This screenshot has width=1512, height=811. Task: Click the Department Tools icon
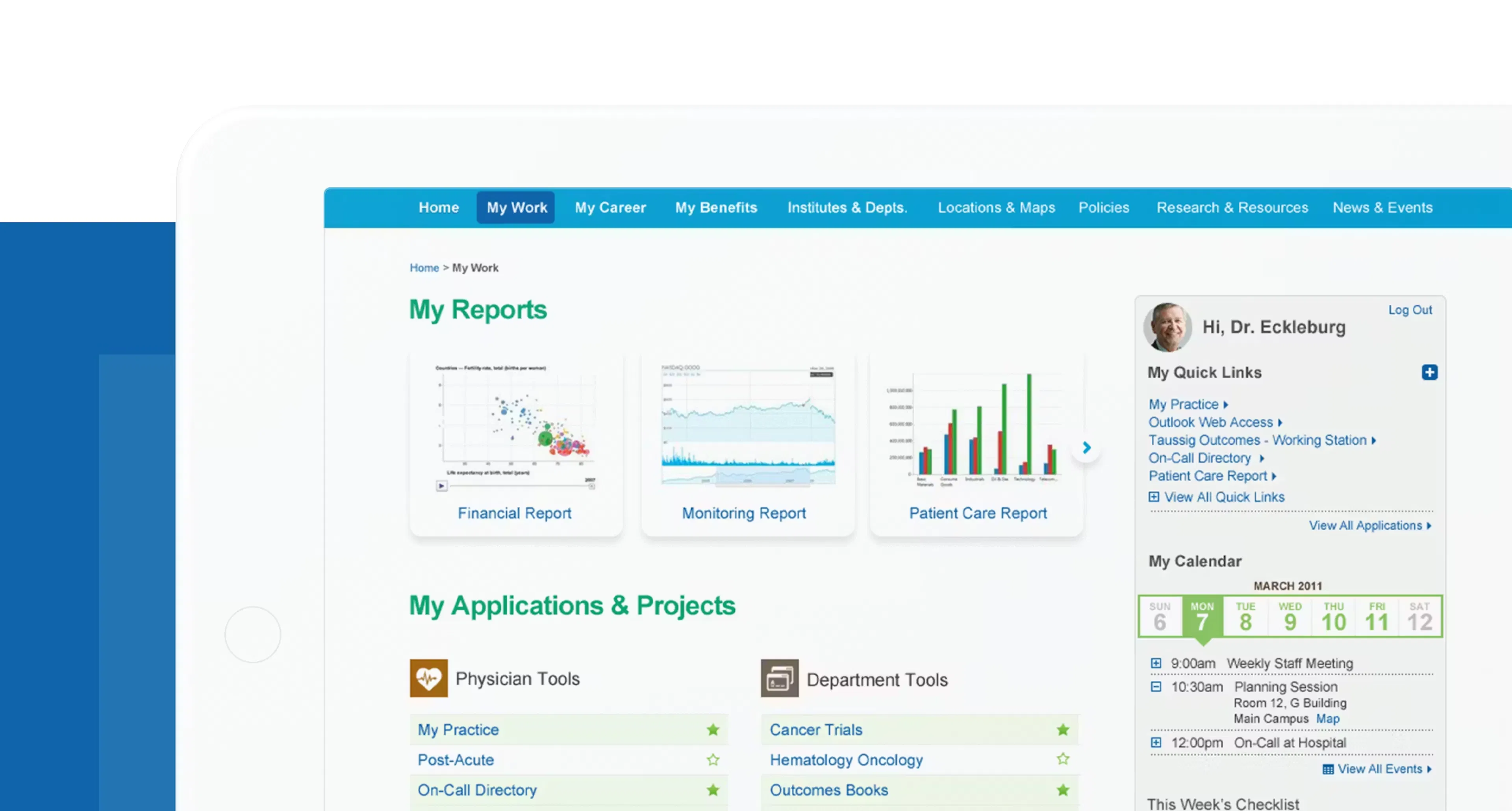(780, 678)
